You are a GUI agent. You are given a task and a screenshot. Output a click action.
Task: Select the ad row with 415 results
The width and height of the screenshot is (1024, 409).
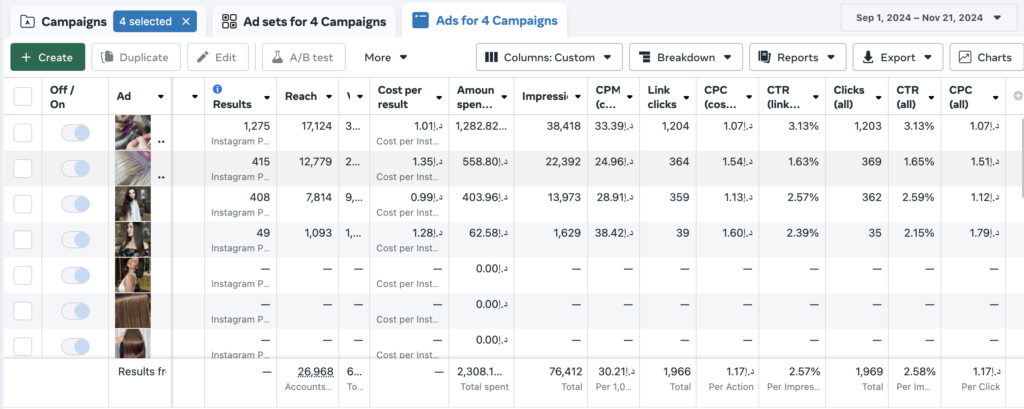pyautogui.click(x=23, y=169)
